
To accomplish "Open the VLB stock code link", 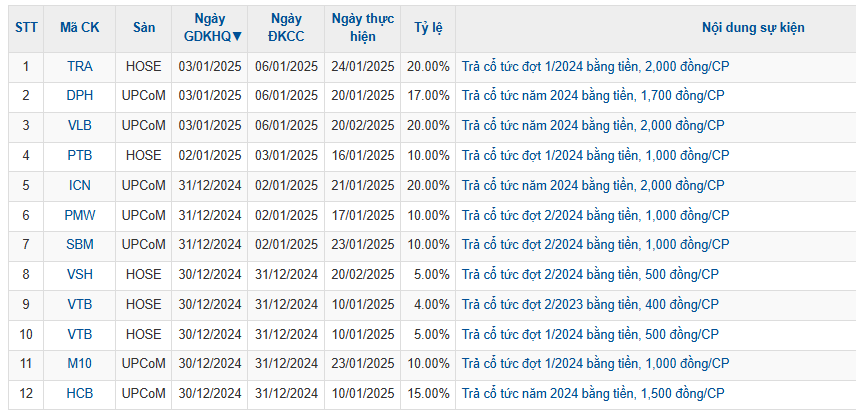I will [x=80, y=126].
